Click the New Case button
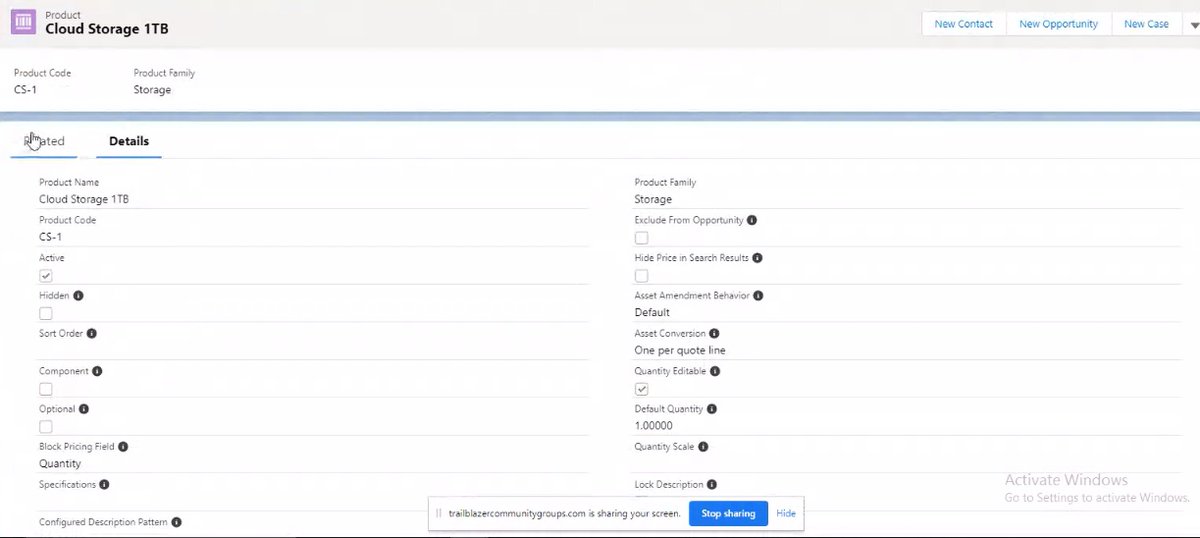 (1146, 24)
